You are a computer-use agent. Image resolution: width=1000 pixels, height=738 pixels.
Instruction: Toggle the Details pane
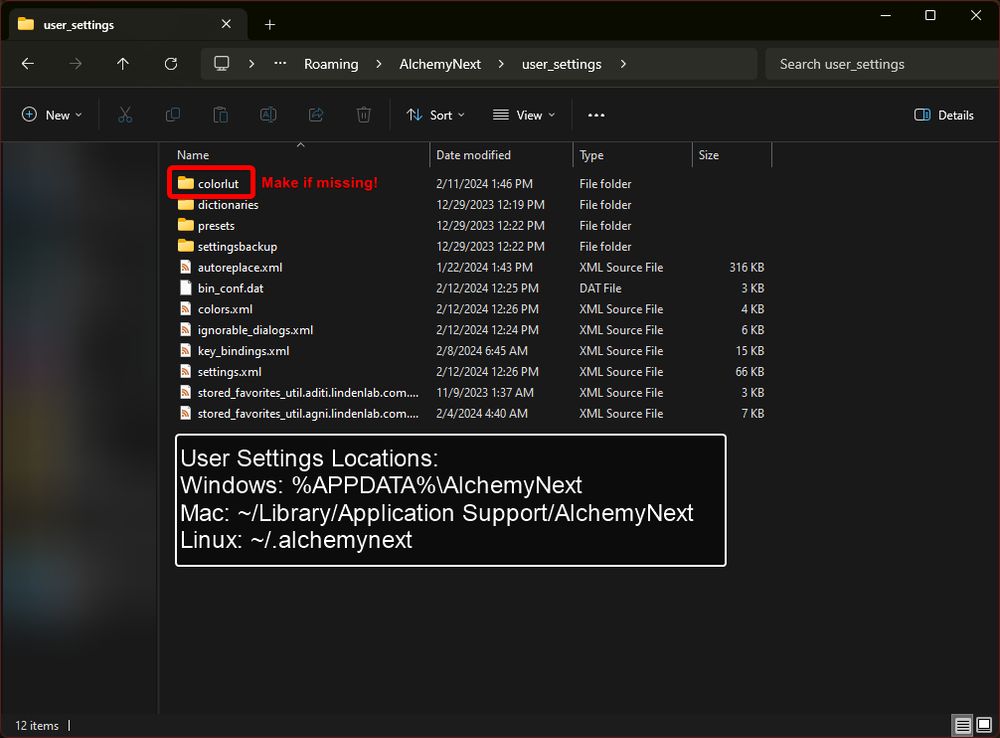point(944,115)
